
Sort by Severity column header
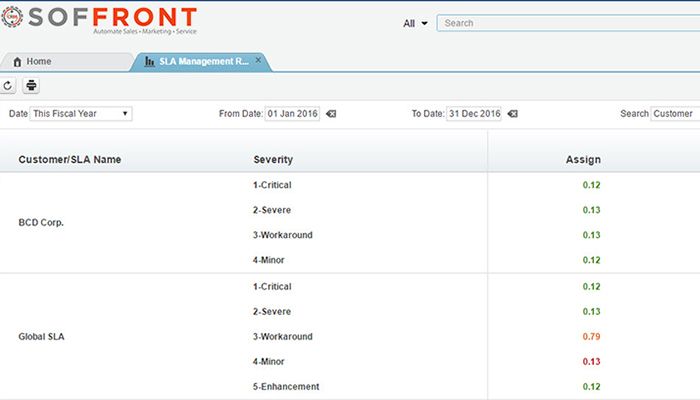coord(273,159)
